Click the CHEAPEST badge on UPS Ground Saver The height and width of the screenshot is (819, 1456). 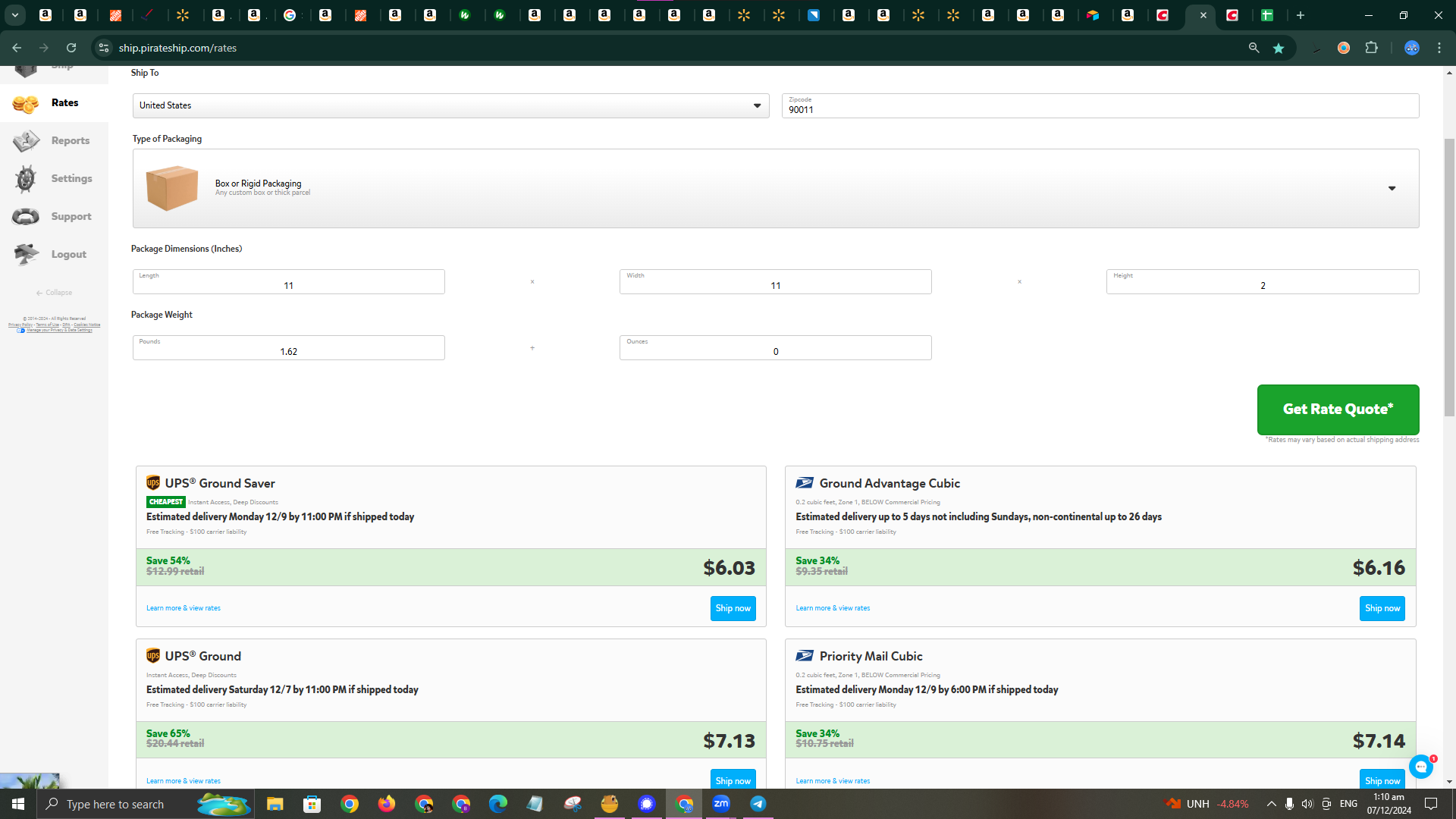166,502
